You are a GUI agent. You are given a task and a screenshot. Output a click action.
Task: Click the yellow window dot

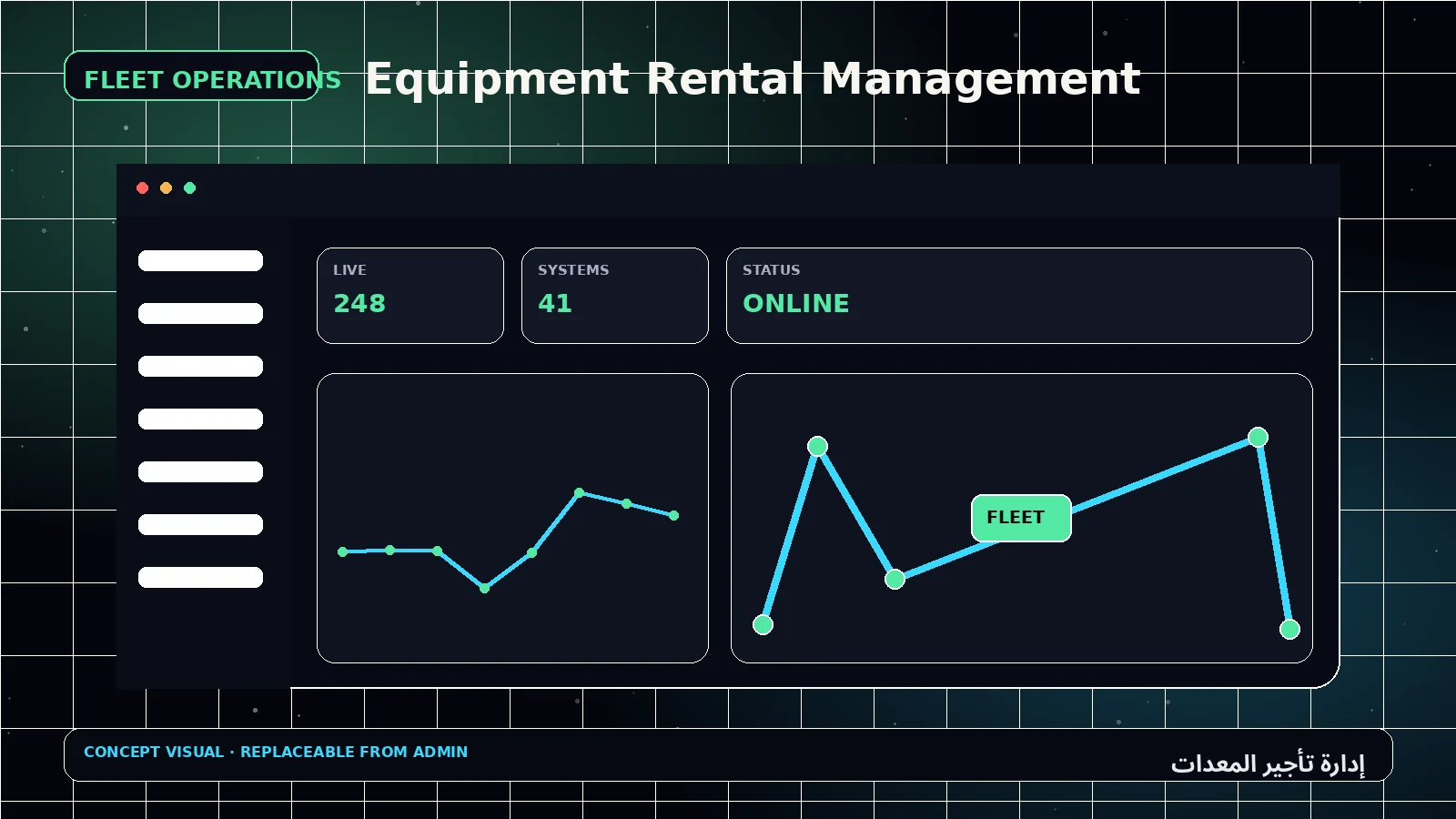point(166,187)
